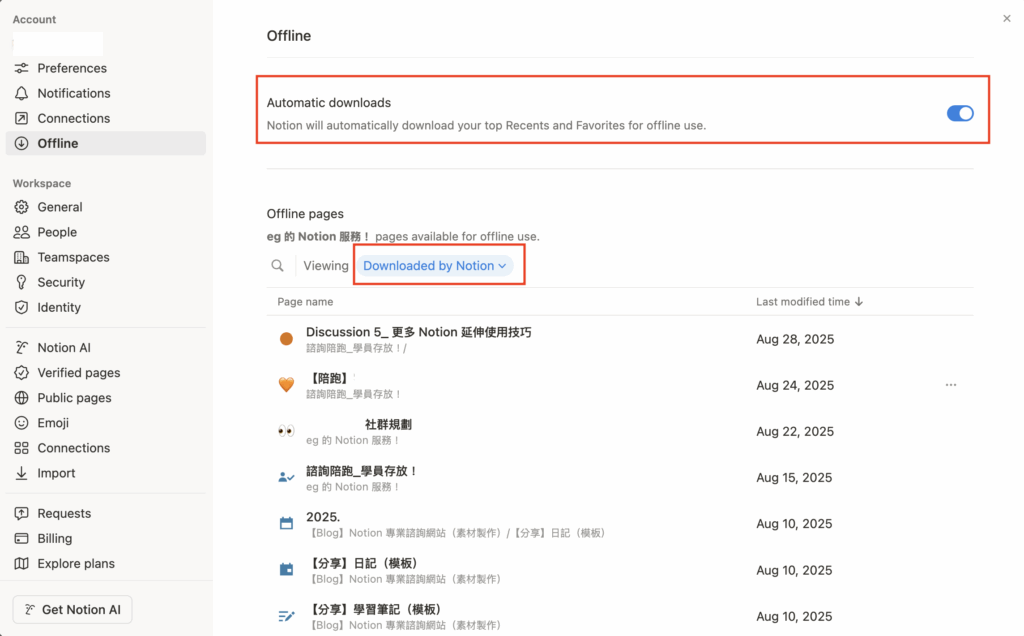
Task: Open the Downloaded by Notion filter dropdown
Action: pyautogui.click(x=434, y=266)
